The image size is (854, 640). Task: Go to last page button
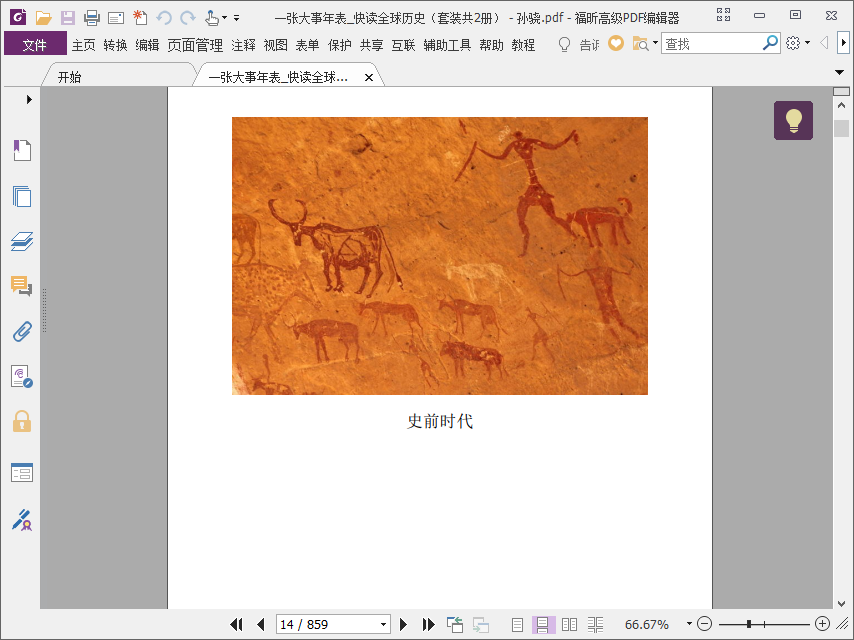(429, 624)
